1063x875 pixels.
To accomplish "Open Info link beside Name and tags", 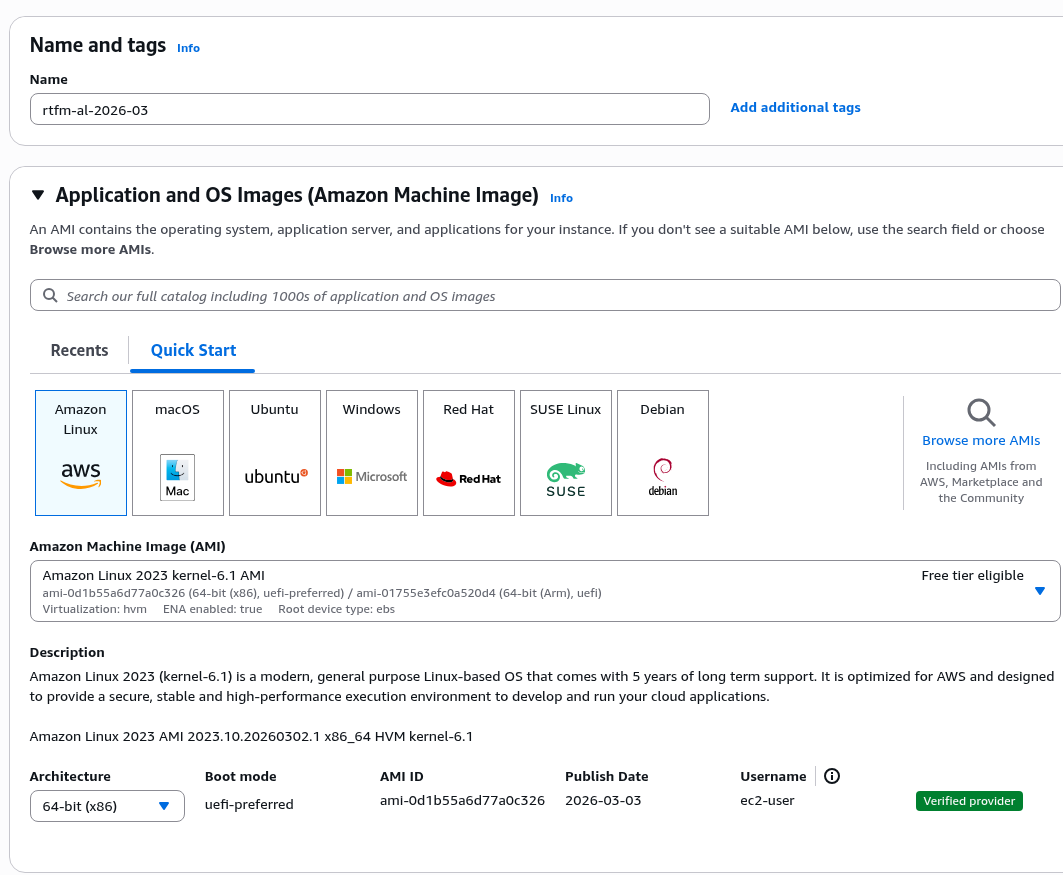I will coord(188,48).
